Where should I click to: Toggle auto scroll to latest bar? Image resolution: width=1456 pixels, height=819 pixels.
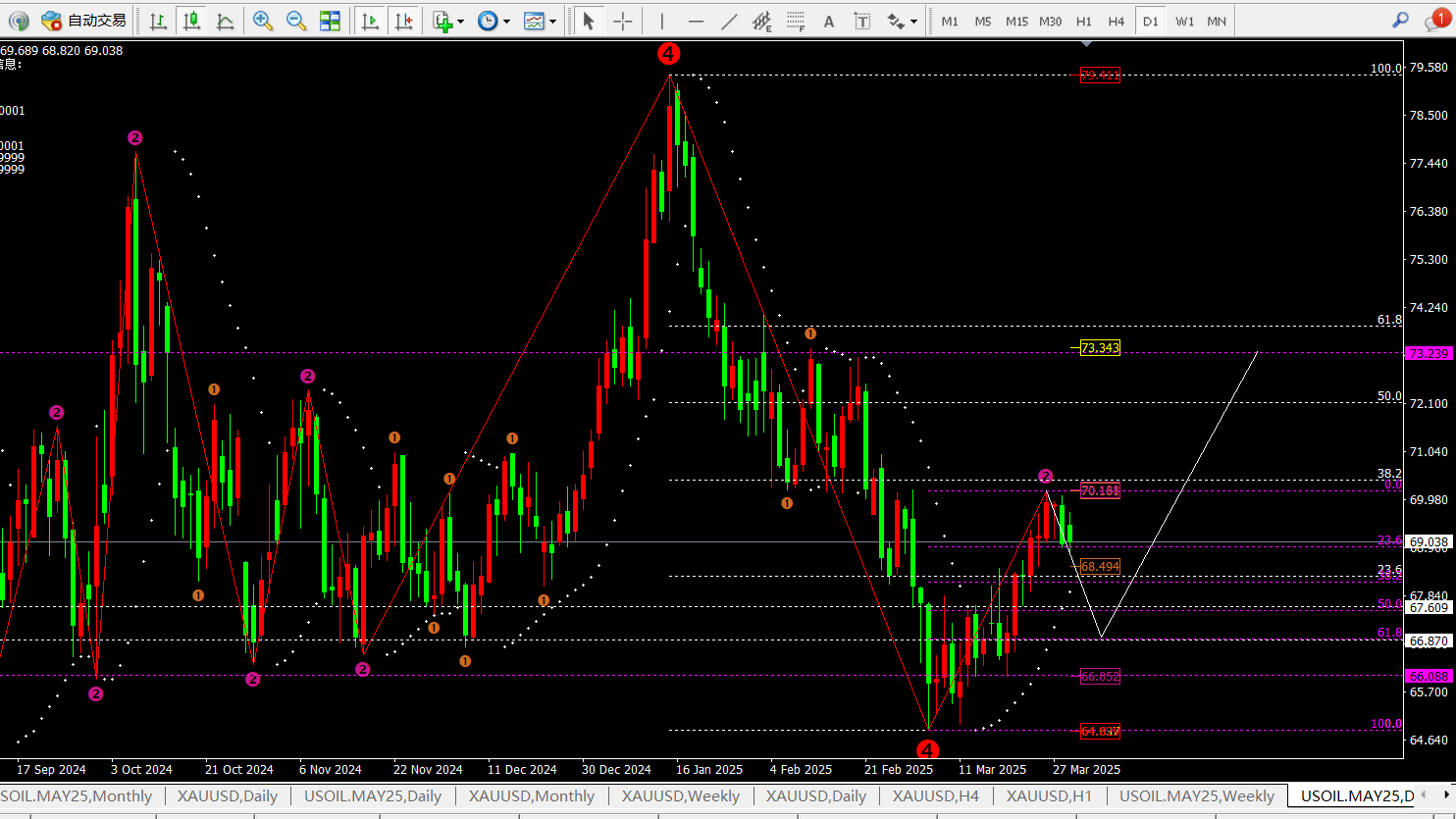(x=370, y=21)
